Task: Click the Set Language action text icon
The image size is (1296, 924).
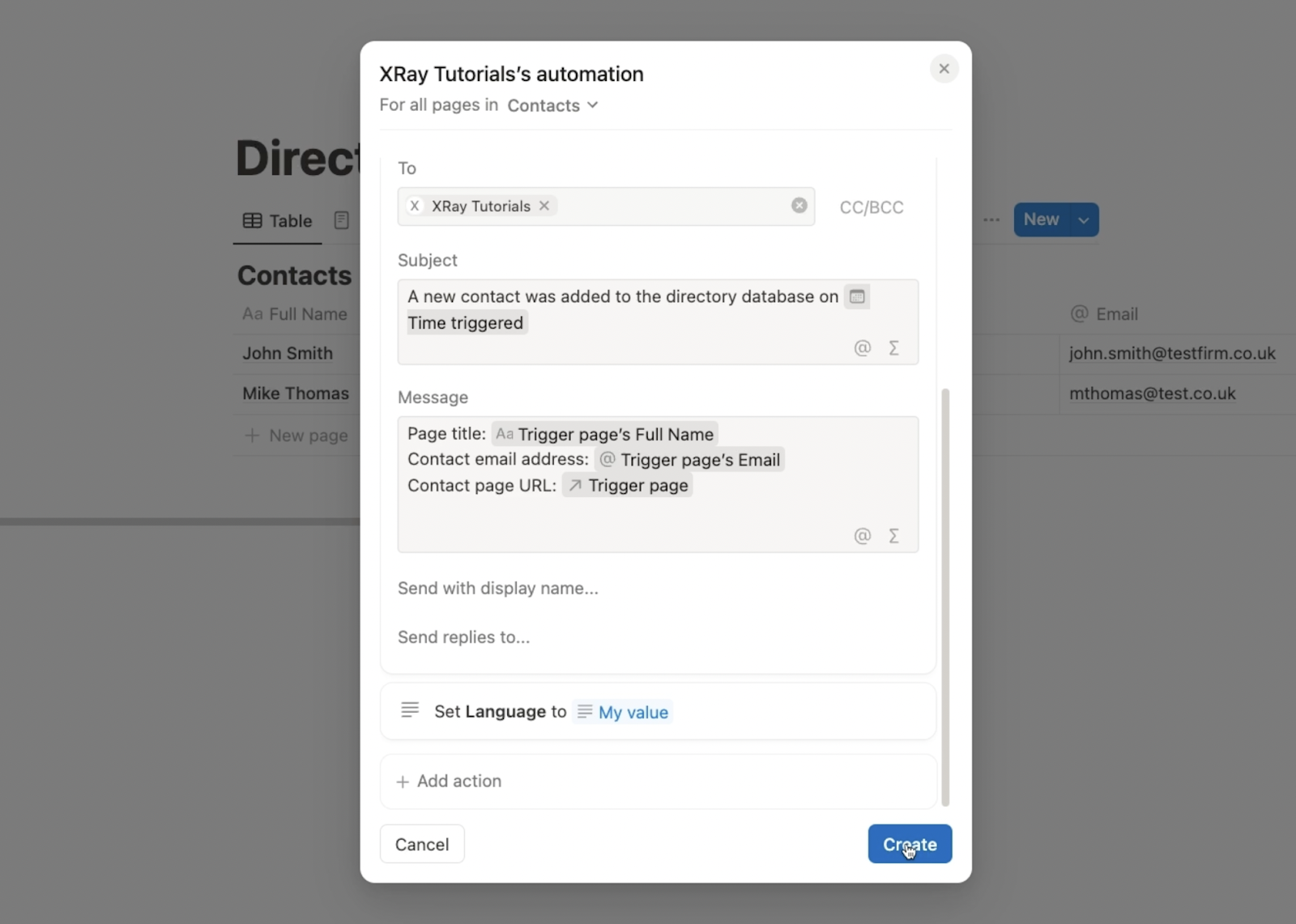Action: pos(410,710)
